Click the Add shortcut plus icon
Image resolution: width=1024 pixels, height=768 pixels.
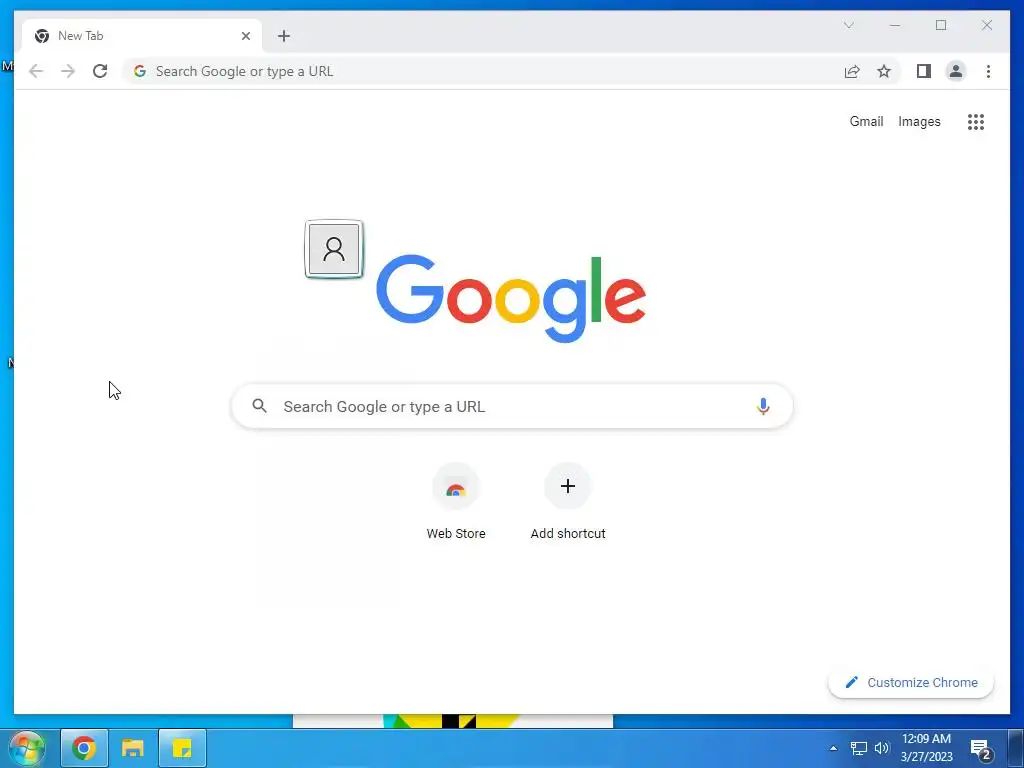(568, 486)
